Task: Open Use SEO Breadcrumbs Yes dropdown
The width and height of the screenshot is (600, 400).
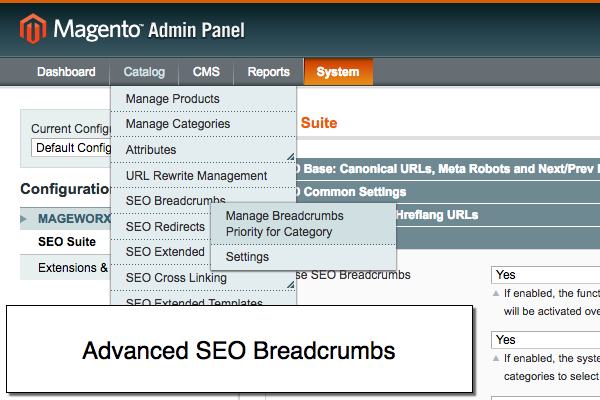Action: 545,275
